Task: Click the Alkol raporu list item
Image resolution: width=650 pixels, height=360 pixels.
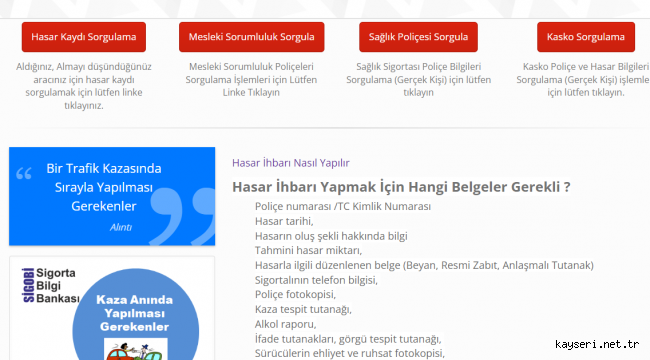Action: [x=286, y=324]
